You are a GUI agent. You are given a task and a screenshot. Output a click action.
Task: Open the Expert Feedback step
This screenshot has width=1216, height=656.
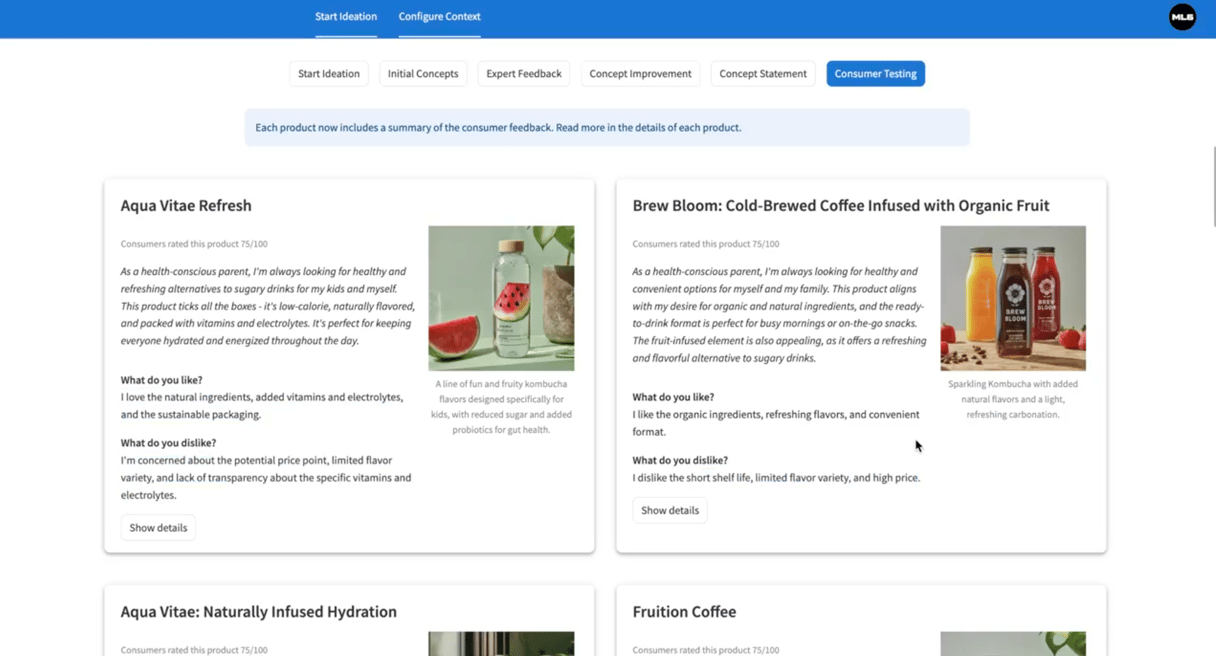pos(524,74)
